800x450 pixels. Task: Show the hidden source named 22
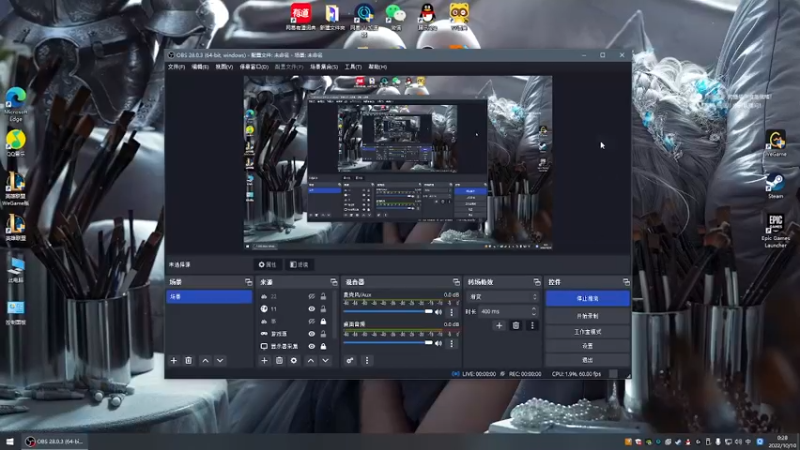tap(311, 296)
